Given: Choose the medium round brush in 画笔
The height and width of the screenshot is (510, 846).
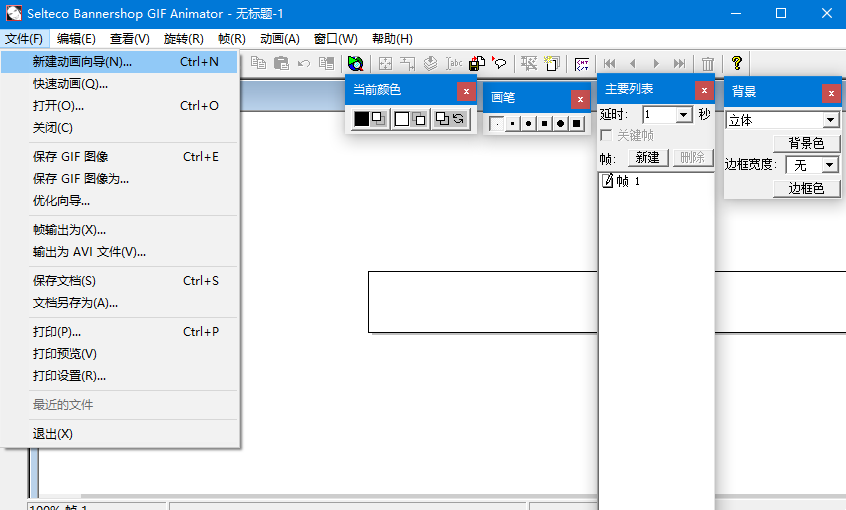Looking at the screenshot, I should [x=528, y=124].
